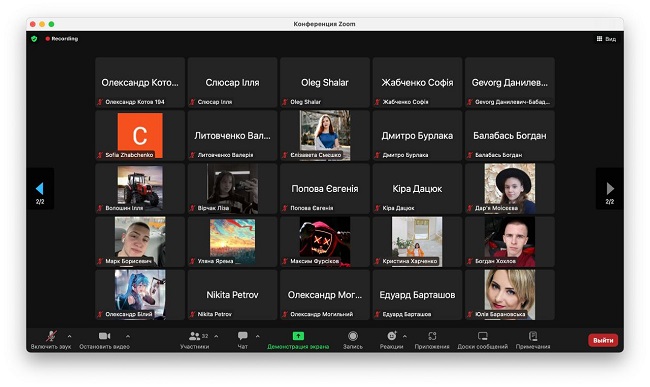650x387 pixels.
Task: Expand the chevron next to Participants
Action: tap(216, 336)
